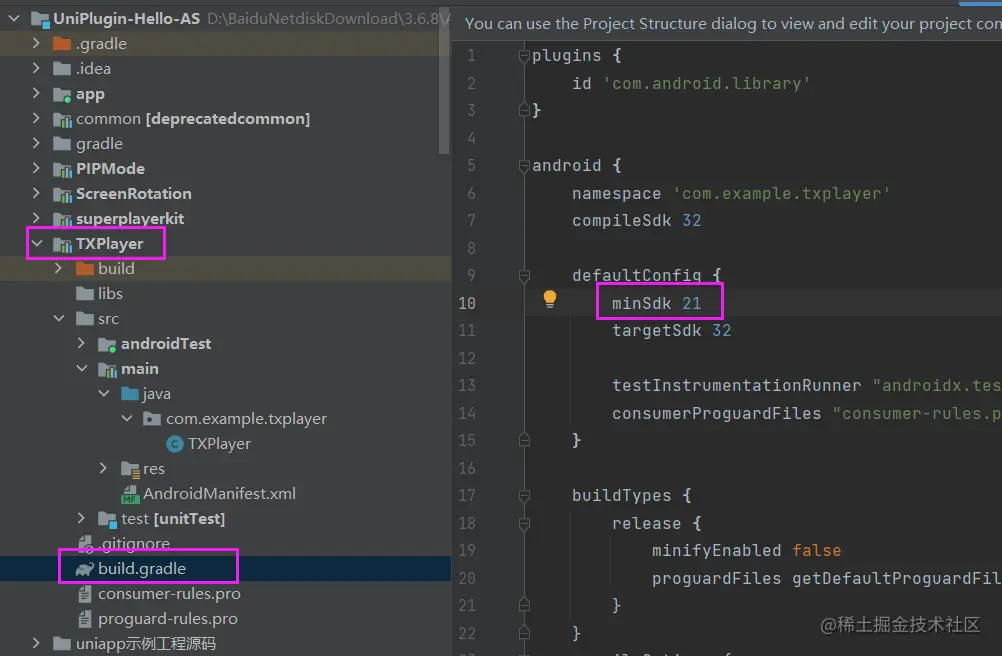Screen dimensions: 1002x656
Task: Collapse the com.example.txplayer package
Action: (127, 418)
